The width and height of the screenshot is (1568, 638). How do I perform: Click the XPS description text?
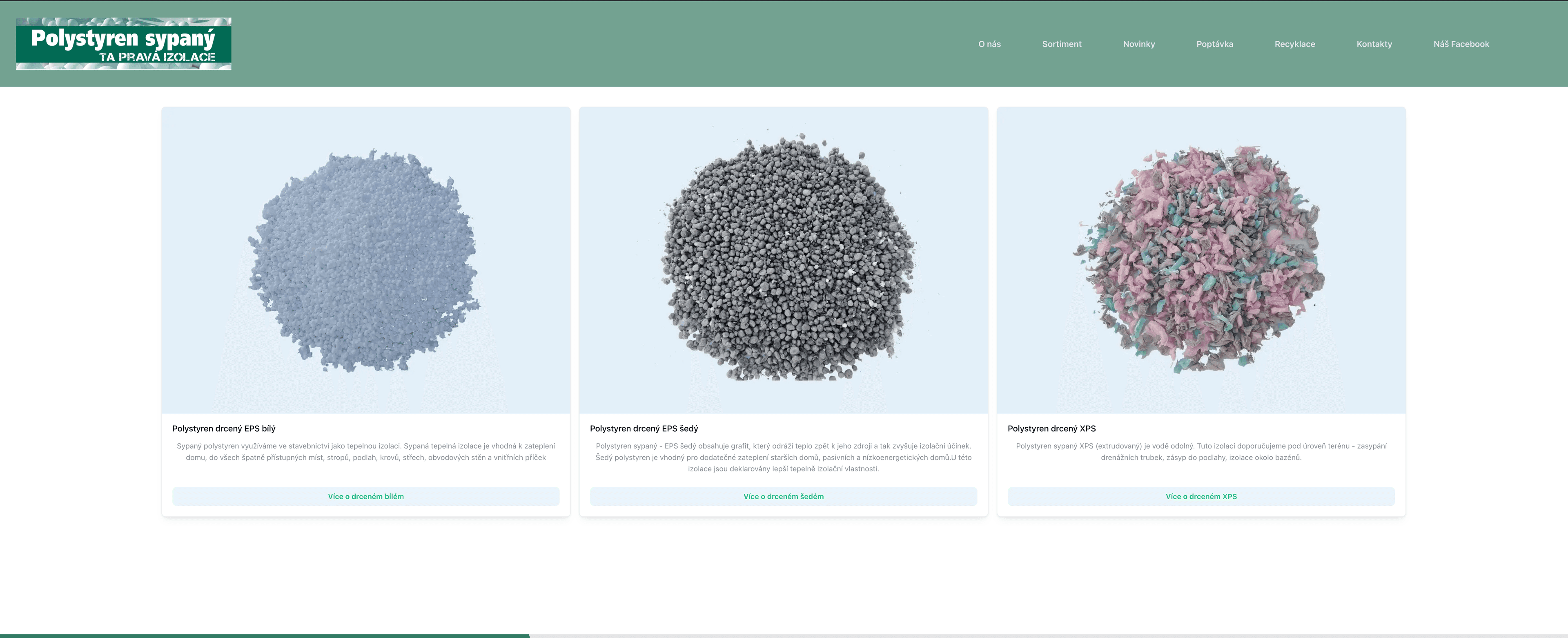(1201, 452)
